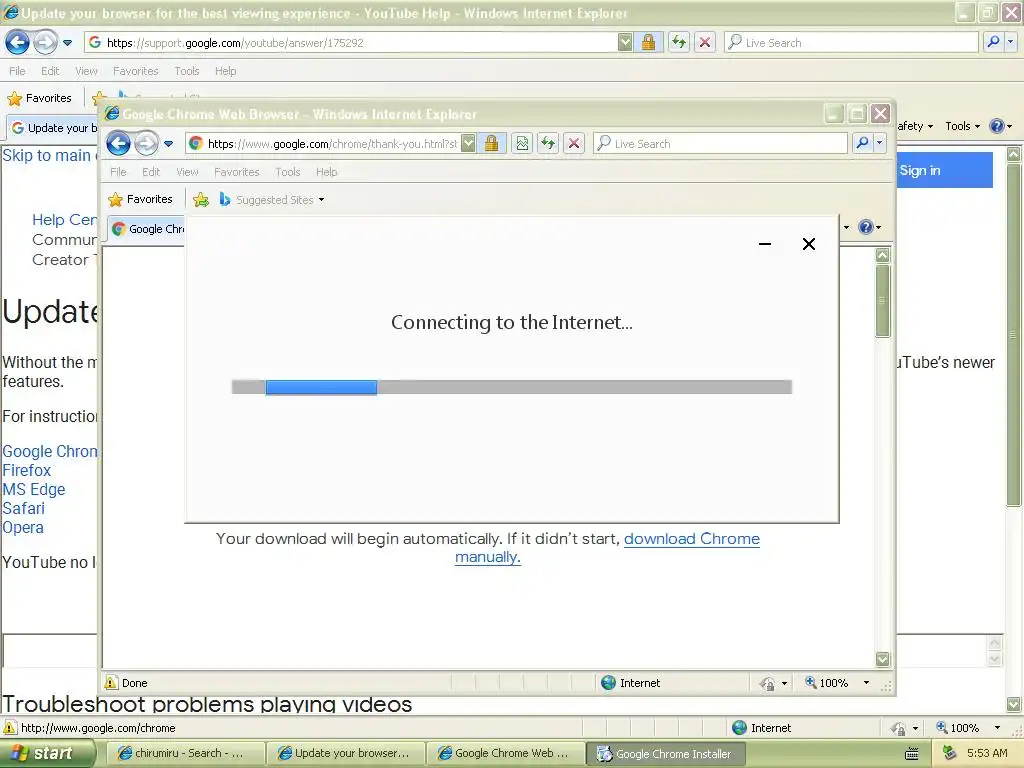Open zoom level dropdown in YouTube Help status bar

997,728
